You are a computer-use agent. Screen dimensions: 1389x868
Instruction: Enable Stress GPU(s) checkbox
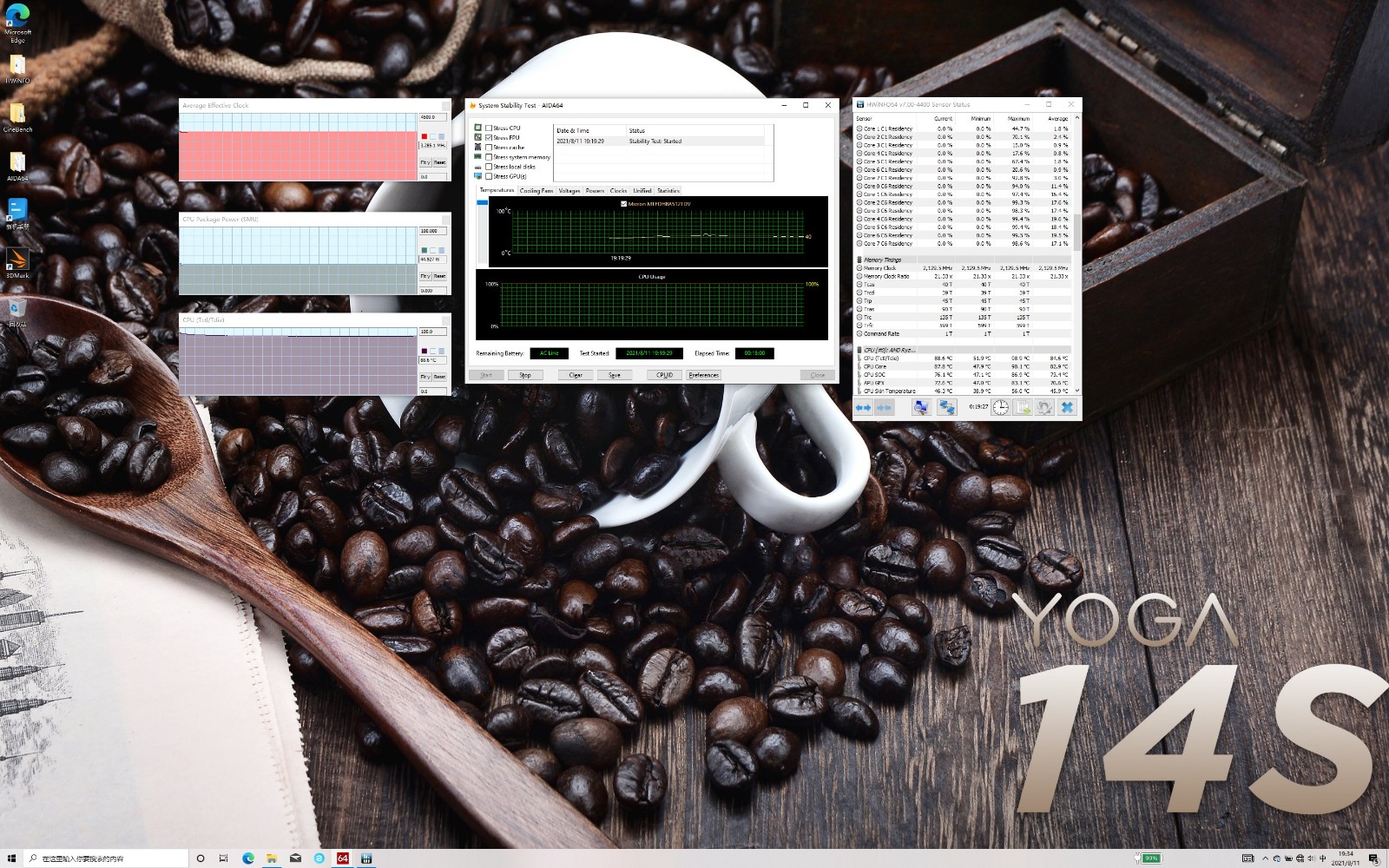pyautogui.click(x=489, y=176)
